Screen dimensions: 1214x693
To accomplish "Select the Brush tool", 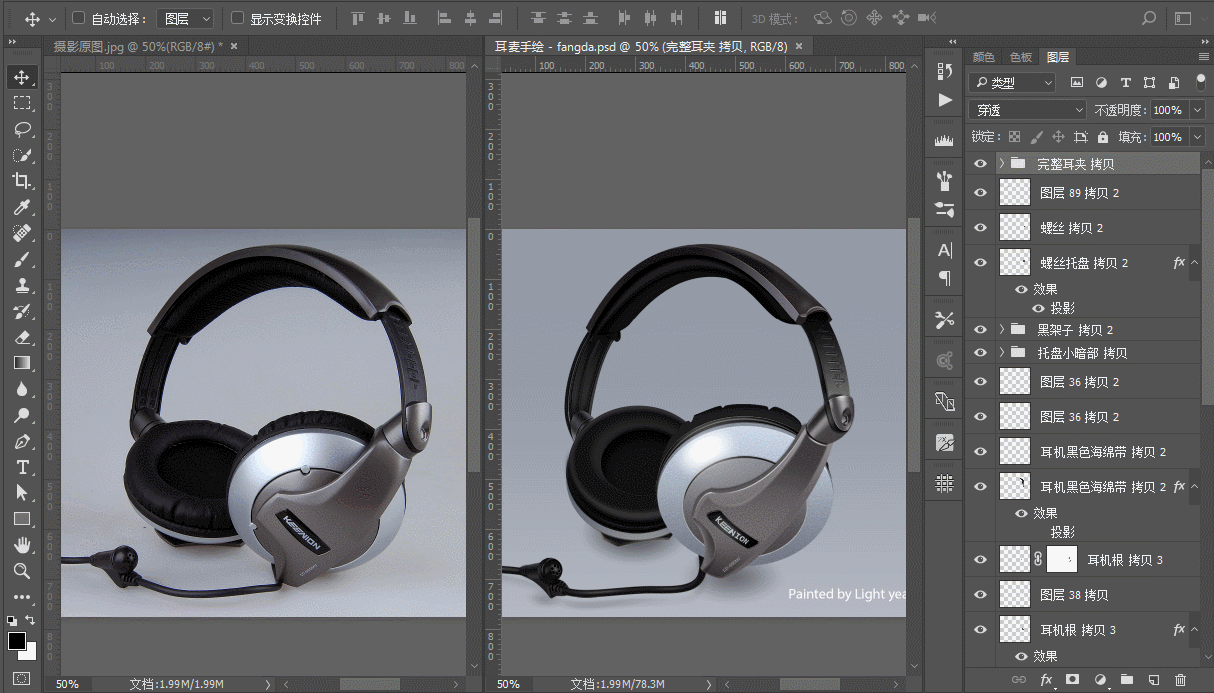I will (x=21, y=259).
